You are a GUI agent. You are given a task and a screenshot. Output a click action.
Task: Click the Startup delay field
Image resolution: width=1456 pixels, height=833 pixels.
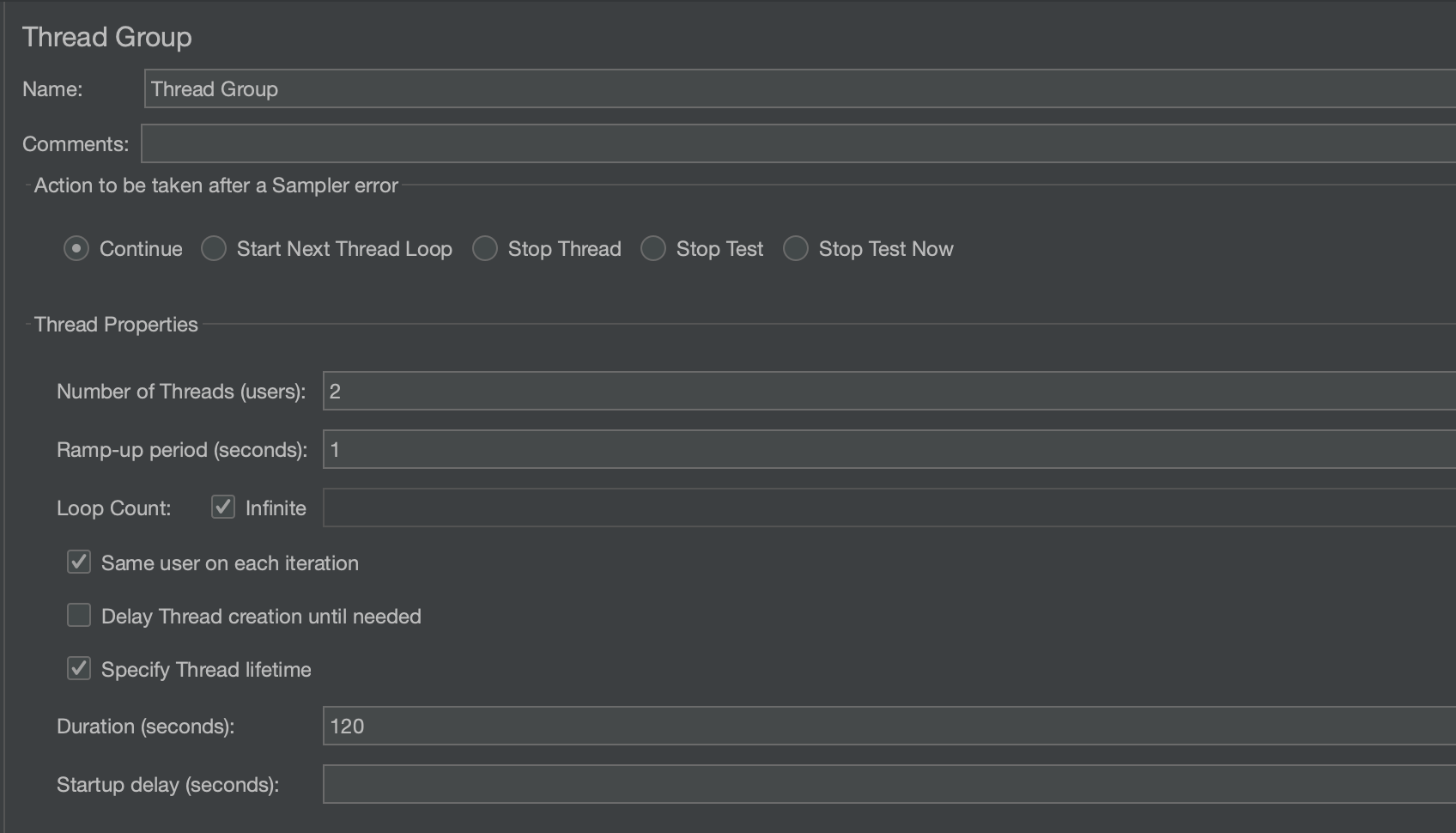pos(889,785)
